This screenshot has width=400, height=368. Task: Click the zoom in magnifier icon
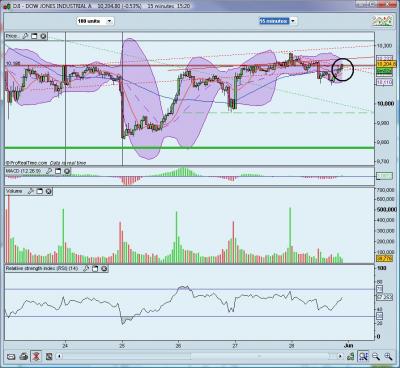[x=388, y=357]
